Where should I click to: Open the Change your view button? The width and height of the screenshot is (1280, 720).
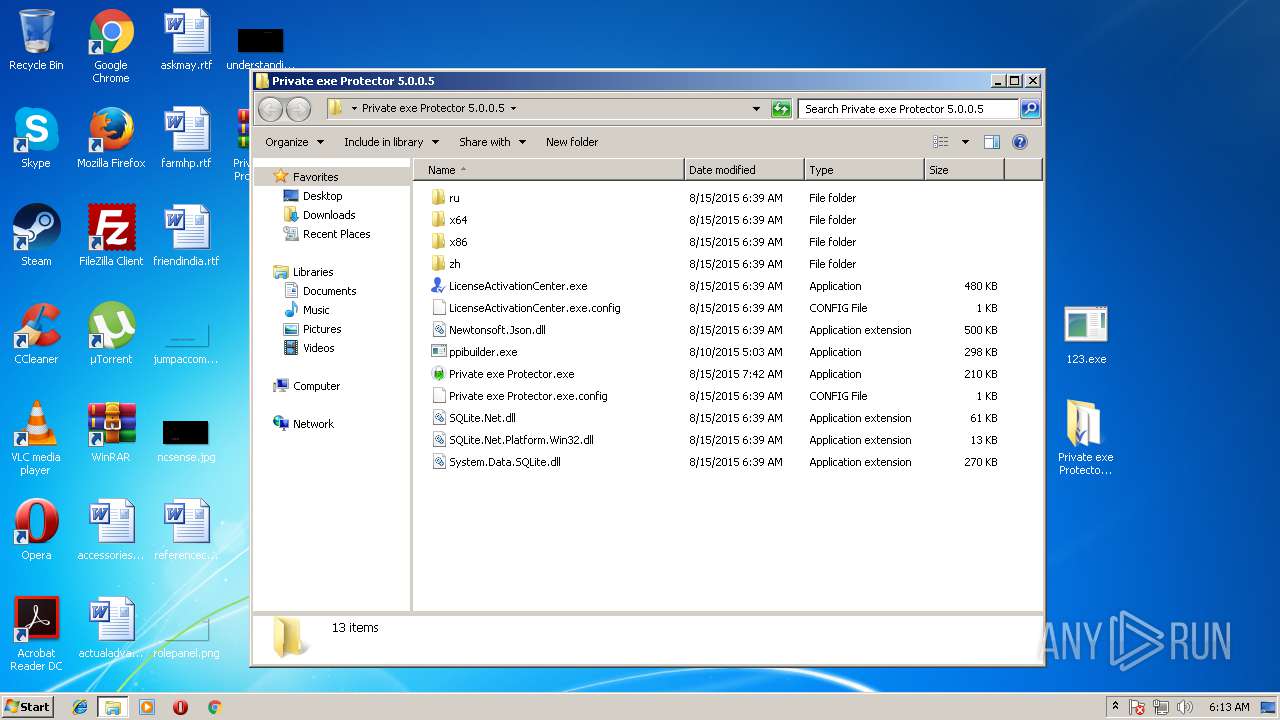[941, 142]
